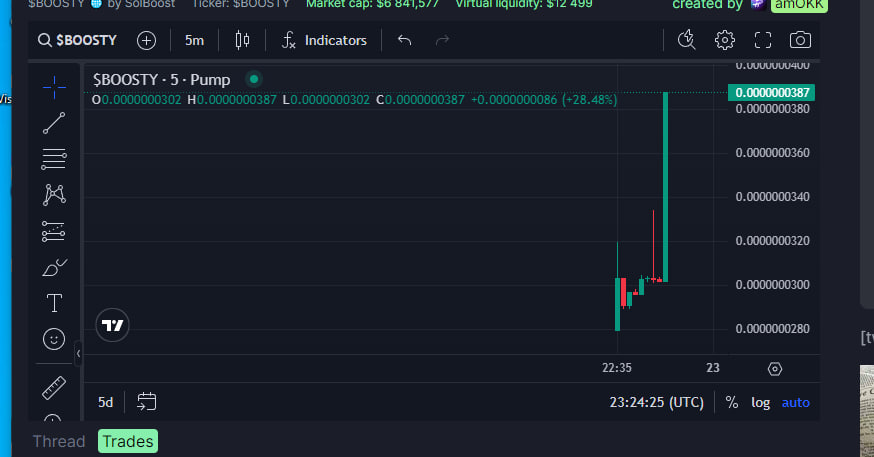Screen dimensions: 874x457
Task: Click the $BOOSTY · 5 · Pump title
Action: coord(162,80)
